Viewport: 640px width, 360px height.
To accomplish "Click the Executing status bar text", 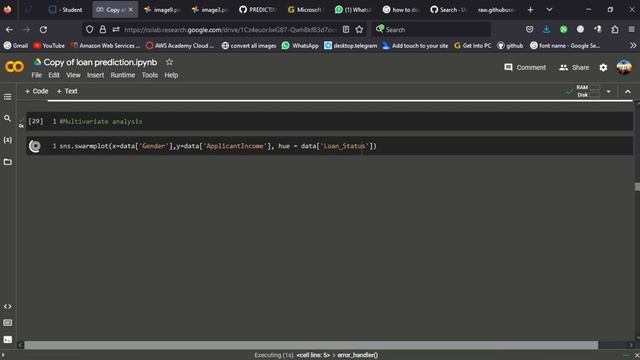I will (316, 355).
